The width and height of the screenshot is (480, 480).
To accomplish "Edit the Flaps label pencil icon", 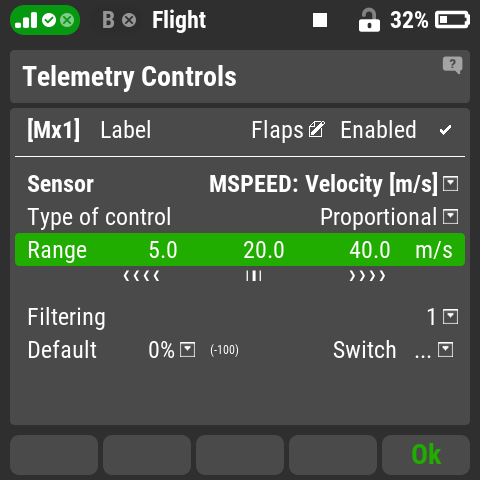I will (x=316, y=129).
